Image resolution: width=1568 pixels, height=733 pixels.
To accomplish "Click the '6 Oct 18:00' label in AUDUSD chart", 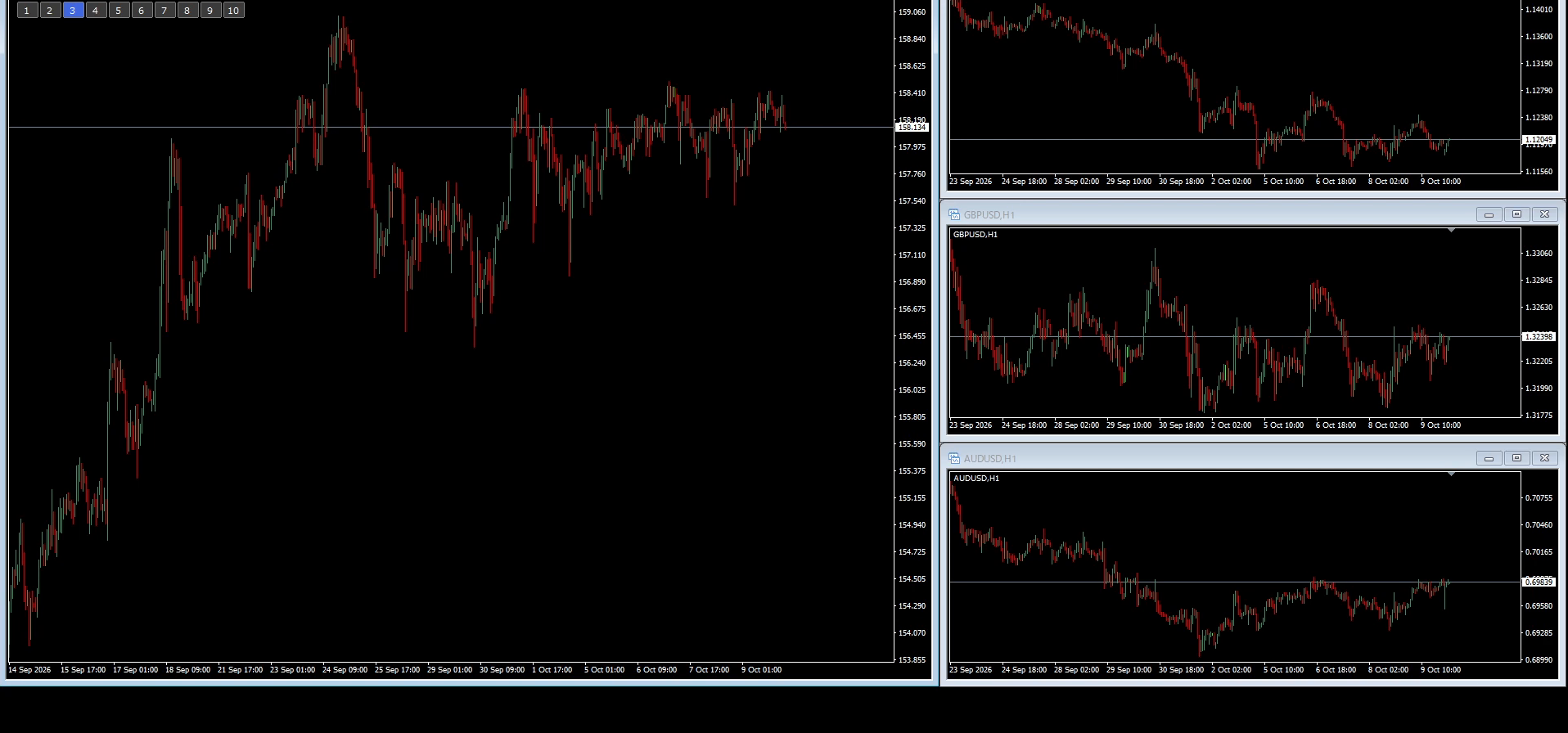I will click(x=1336, y=670).
